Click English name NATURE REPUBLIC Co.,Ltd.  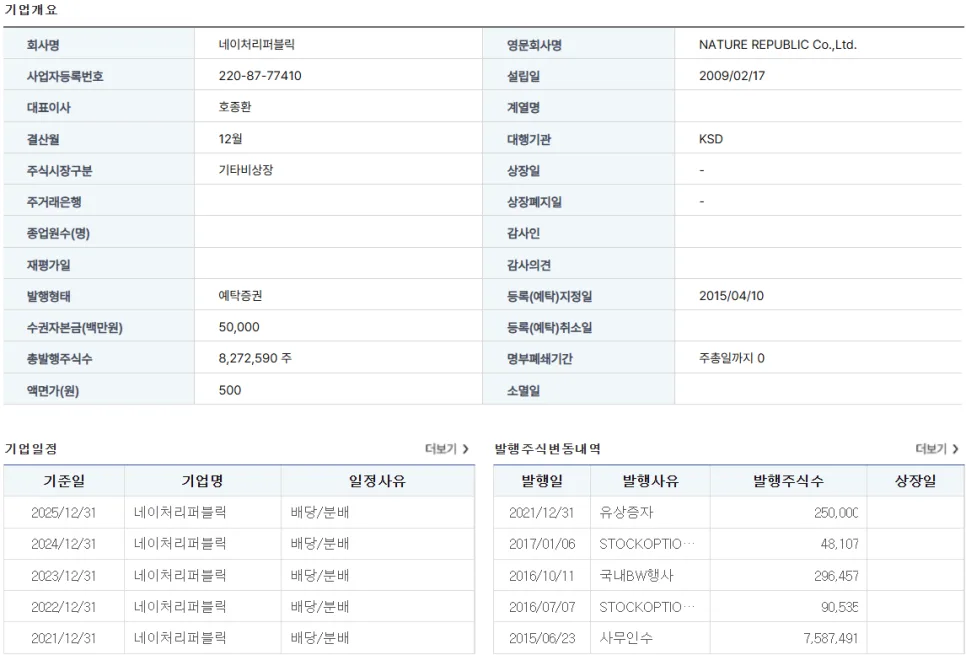coord(777,44)
